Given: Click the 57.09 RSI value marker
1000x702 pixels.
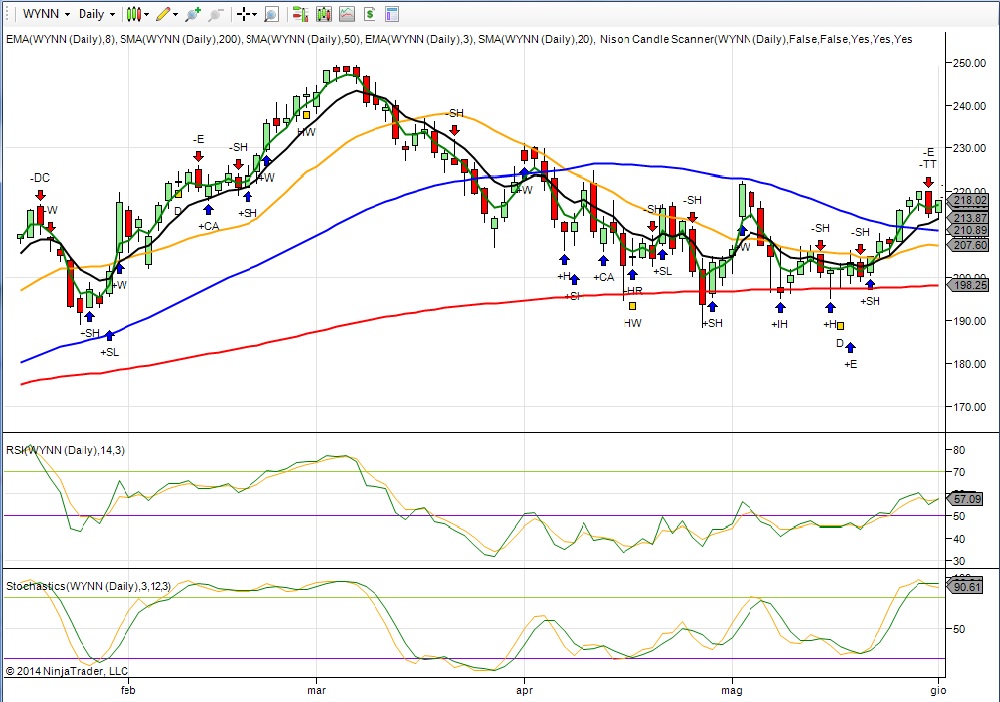Looking at the screenshot, I should (x=966, y=499).
